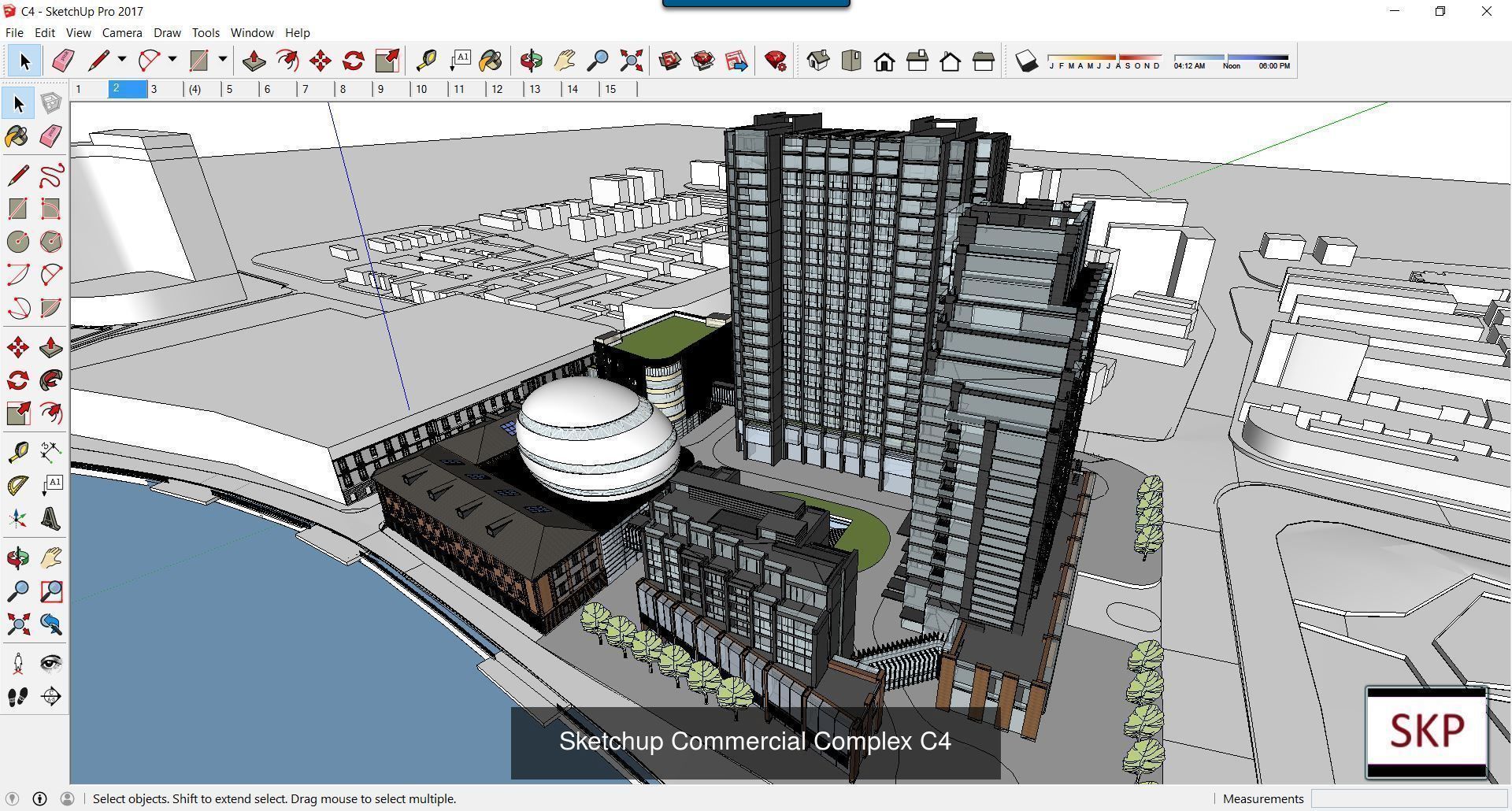Open the Edit menu
This screenshot has height=811, width=1512.
[44, 32]
